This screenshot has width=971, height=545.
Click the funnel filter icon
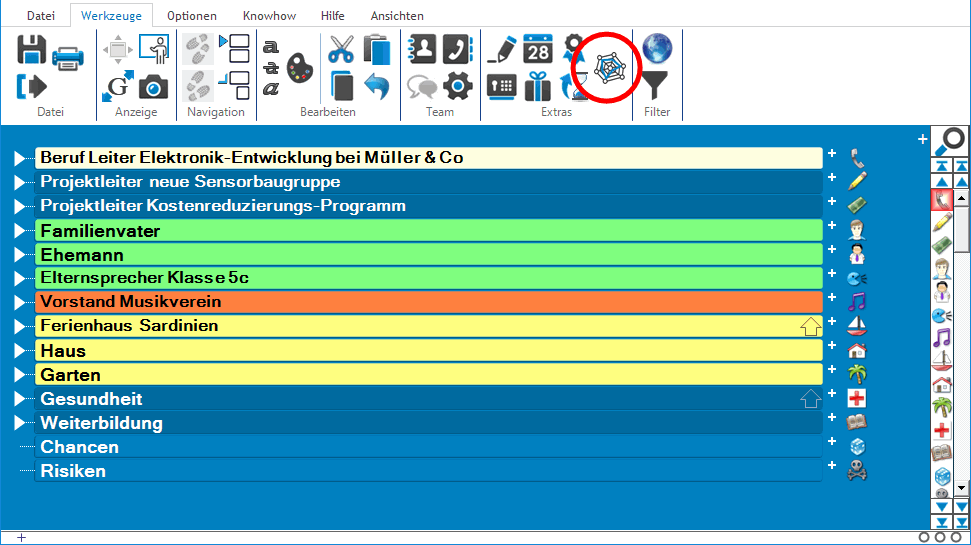coord(656,84)
